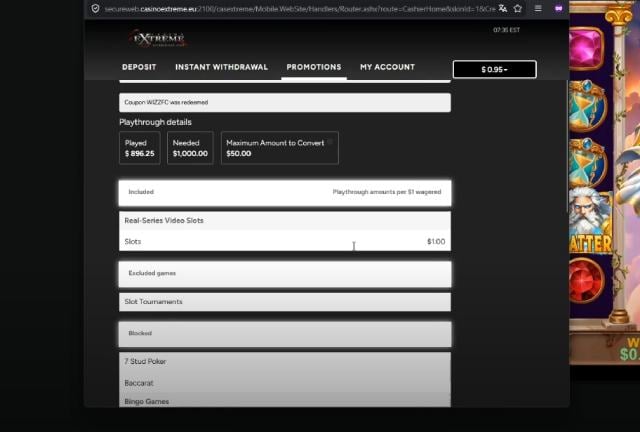Click the Needed $1,000.00 box

click(x=190, y=148)
